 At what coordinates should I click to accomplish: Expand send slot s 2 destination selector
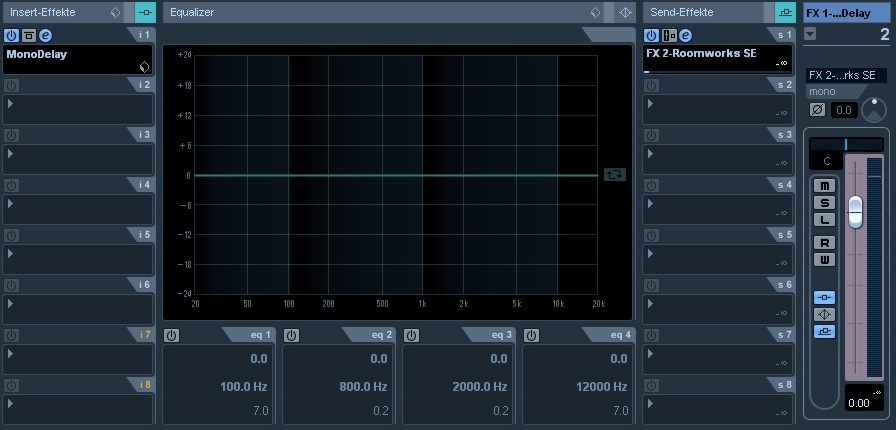click(x=651, y=103)
